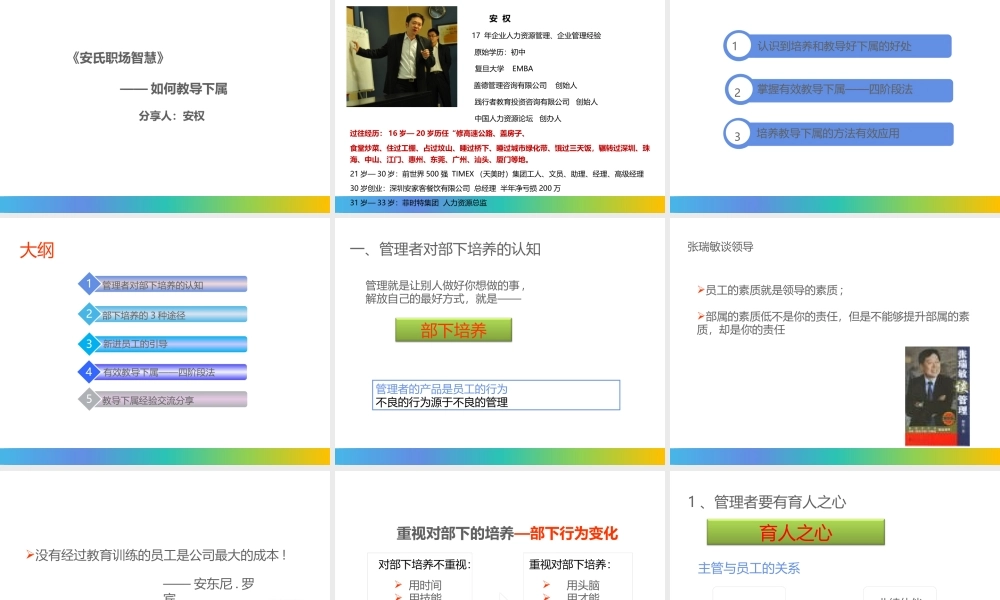Click heading 一、管理者对部下培养的认知
Image resolution: width=1000 pixels, height=600 pixels.
click(445, 249)
